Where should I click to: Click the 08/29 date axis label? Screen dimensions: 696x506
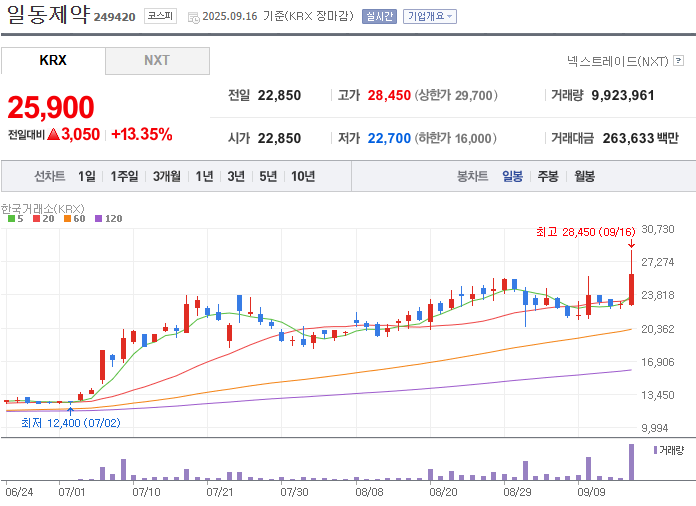(x=517, y=492)
